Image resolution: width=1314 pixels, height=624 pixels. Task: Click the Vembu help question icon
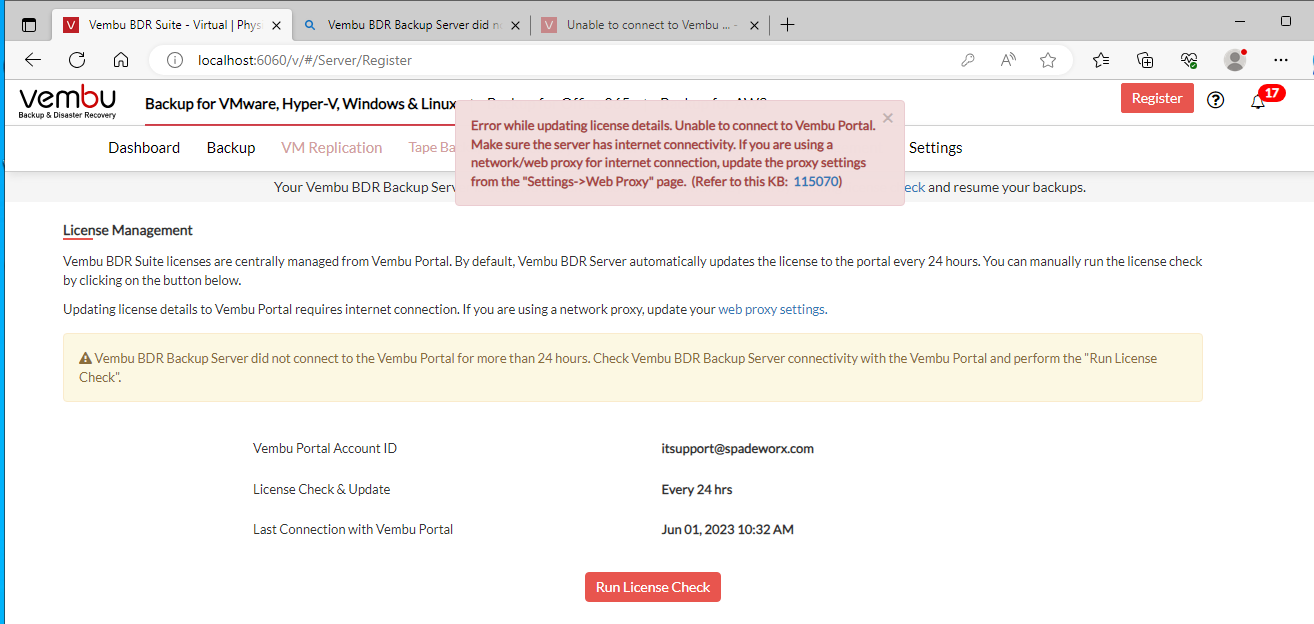point(1216,99)
